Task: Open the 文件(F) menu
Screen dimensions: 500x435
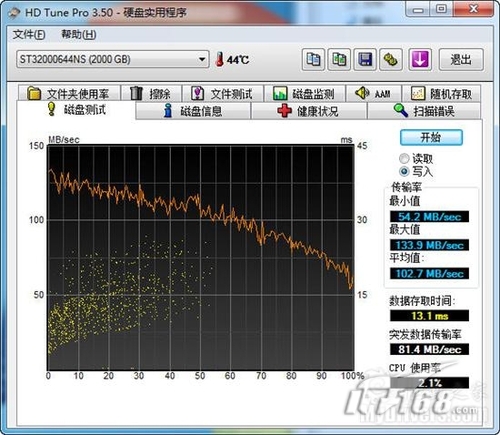Action: pos(29,34)
